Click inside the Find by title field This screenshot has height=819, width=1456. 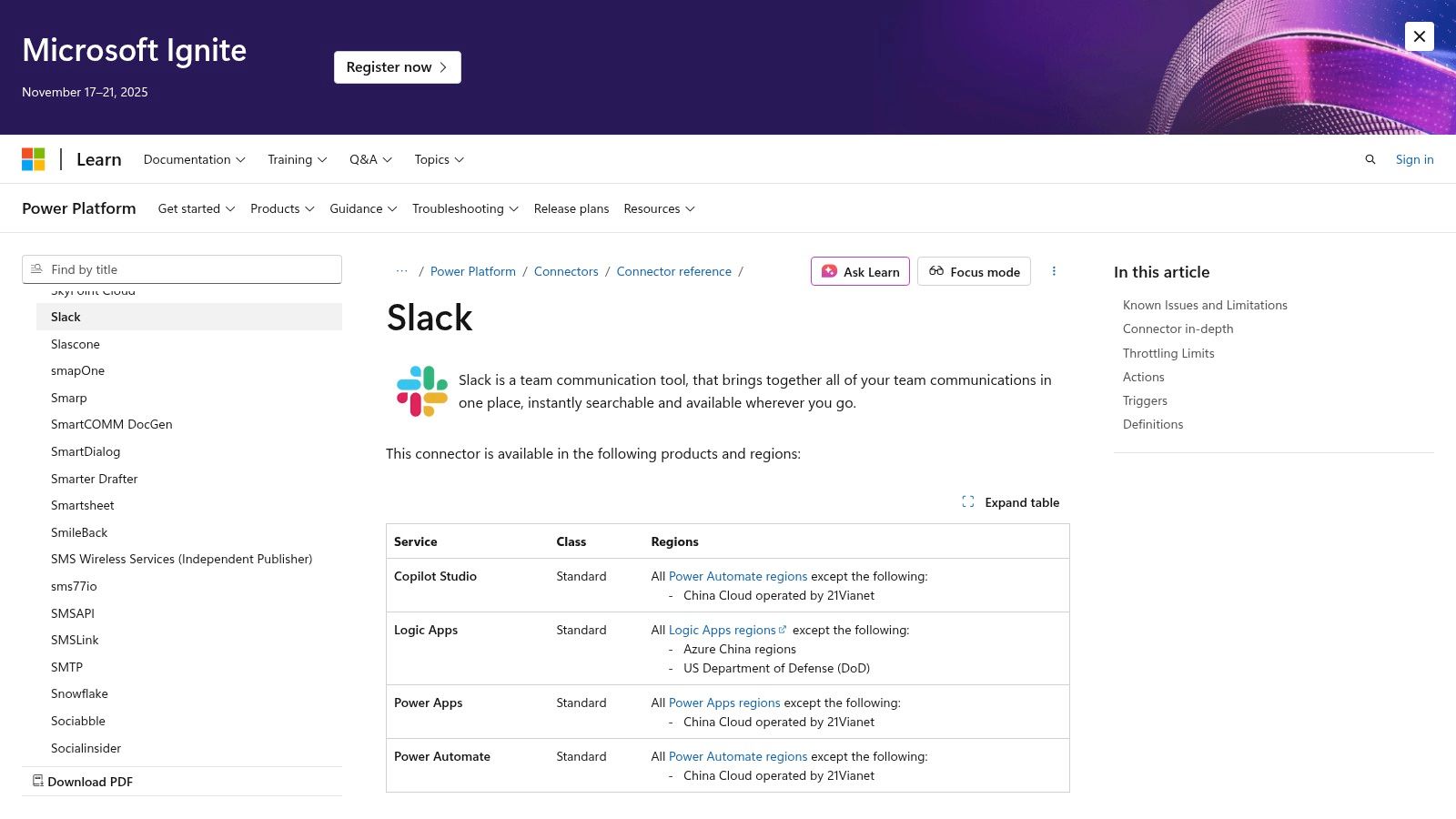pos(182,268)
